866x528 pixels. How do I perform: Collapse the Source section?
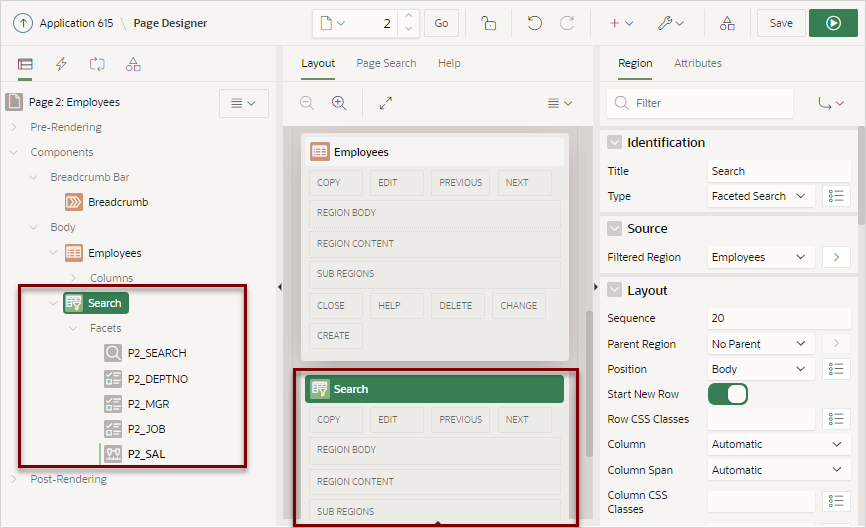(614, 228)
